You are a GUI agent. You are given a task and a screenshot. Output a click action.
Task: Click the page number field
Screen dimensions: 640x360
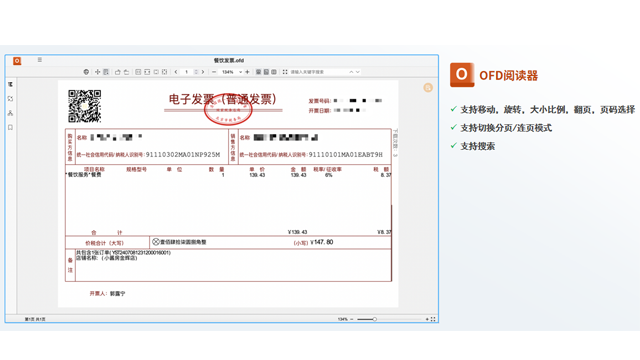tap(187, 72)
